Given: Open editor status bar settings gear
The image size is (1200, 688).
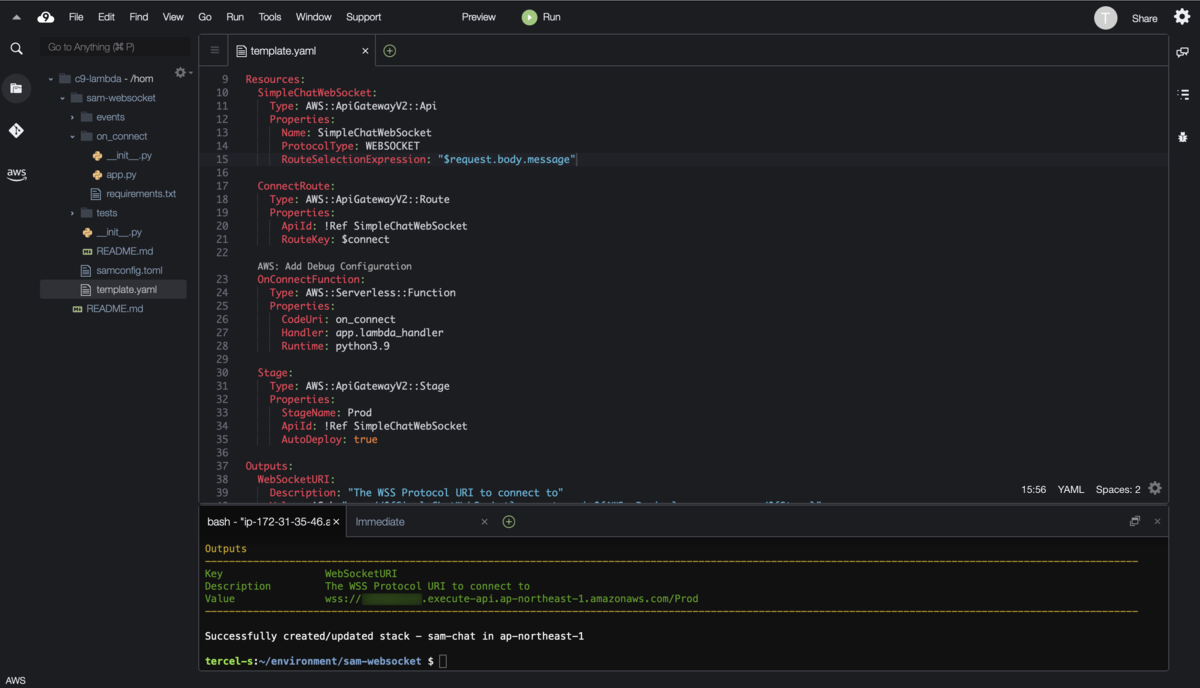Looking at the screenshot, I should tap(1155, 489).
